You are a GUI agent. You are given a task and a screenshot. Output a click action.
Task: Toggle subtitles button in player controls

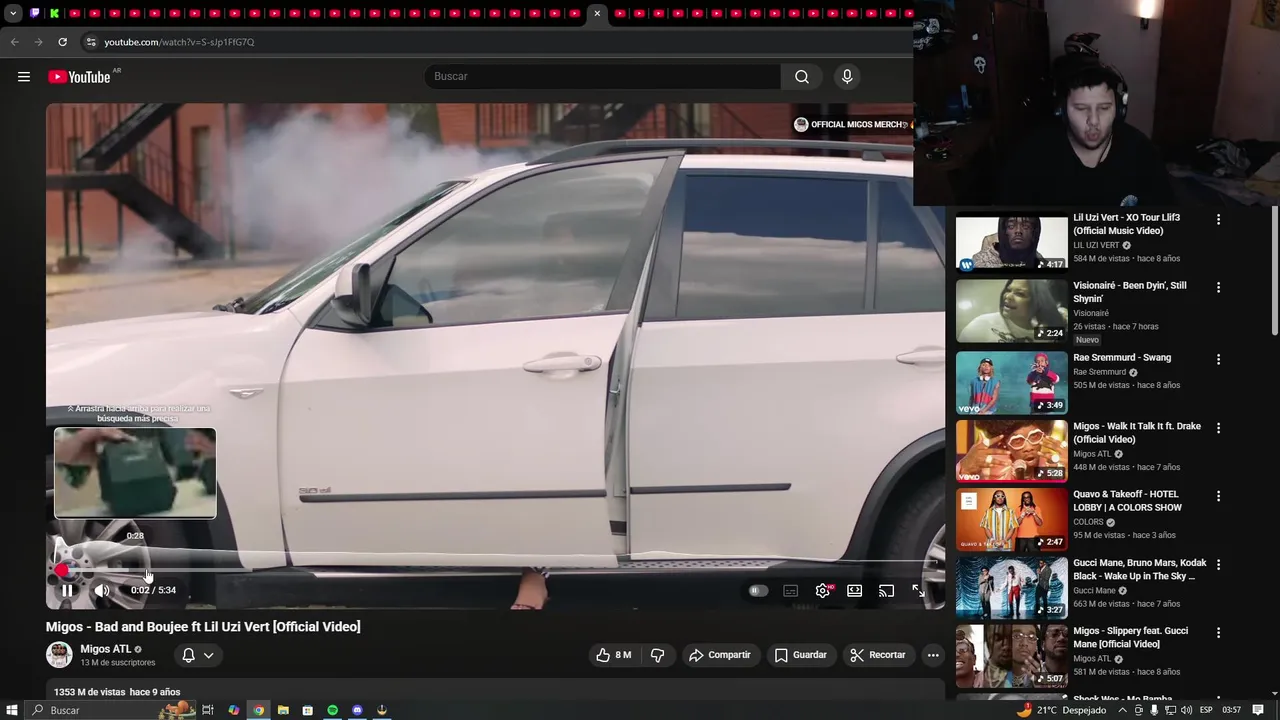tap(790, 591)
